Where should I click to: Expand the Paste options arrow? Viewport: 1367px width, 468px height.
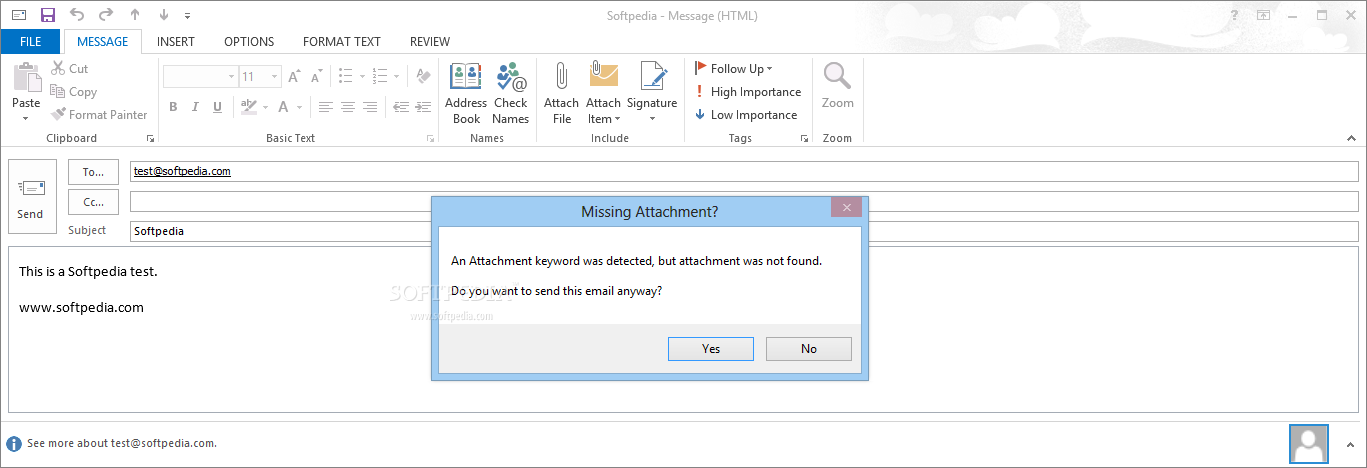tap(26, 118)
